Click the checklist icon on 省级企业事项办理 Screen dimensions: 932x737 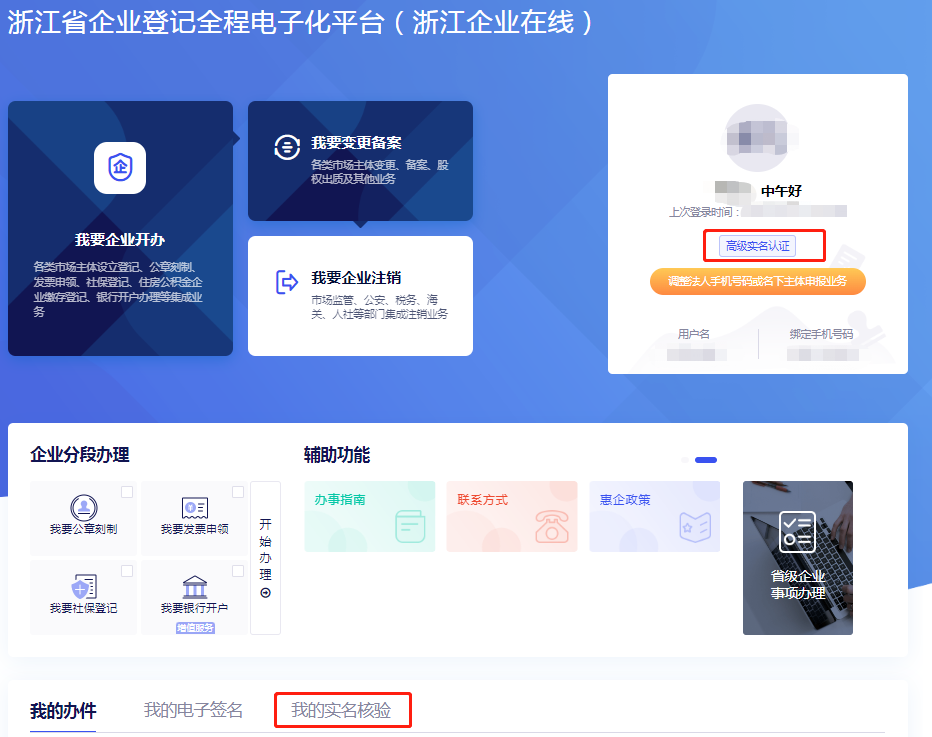(x=797, y=532)
